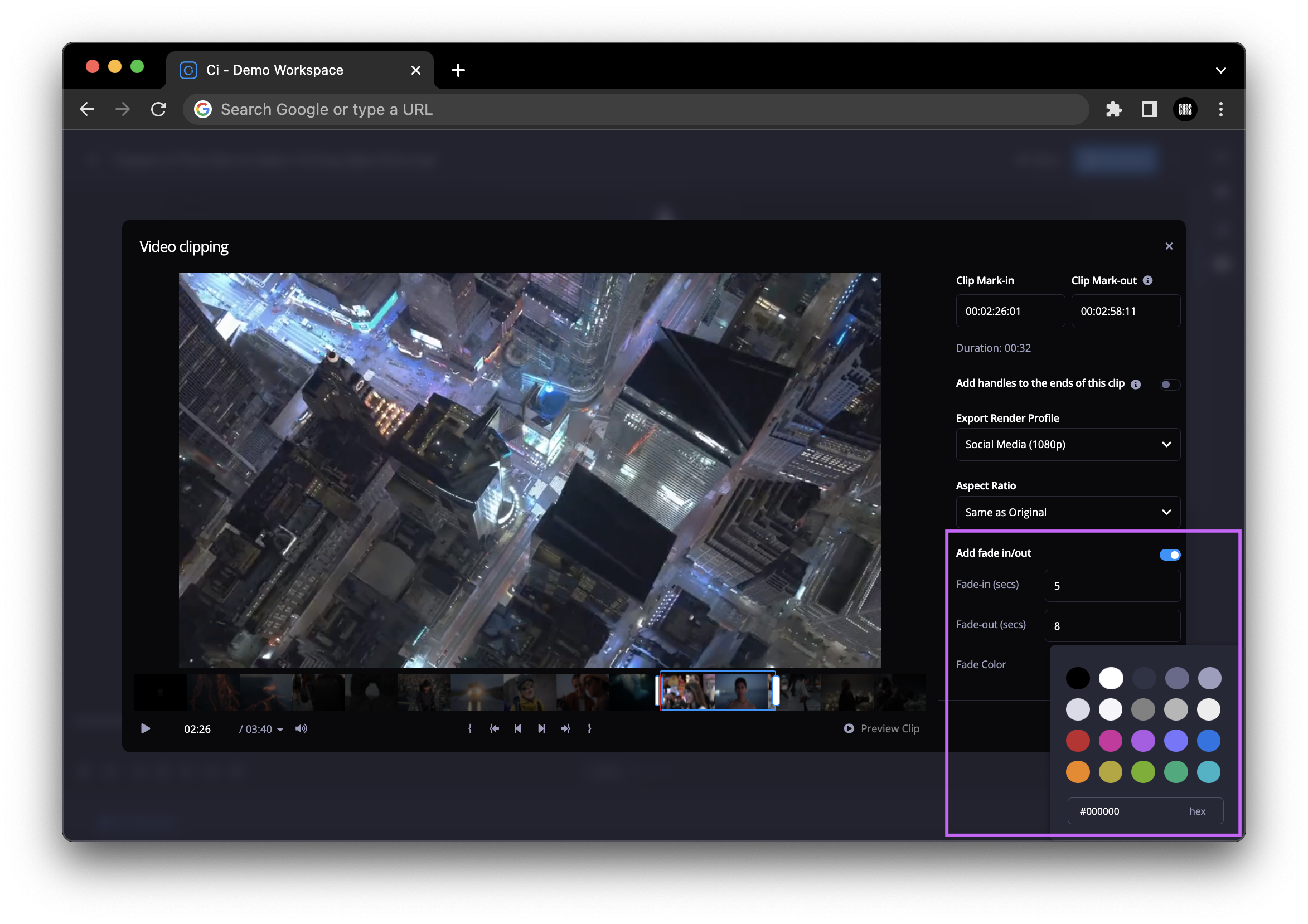Screen dimensions: 1308x924
Task: Open a new browser tab
Action: (x=458, y=70)
